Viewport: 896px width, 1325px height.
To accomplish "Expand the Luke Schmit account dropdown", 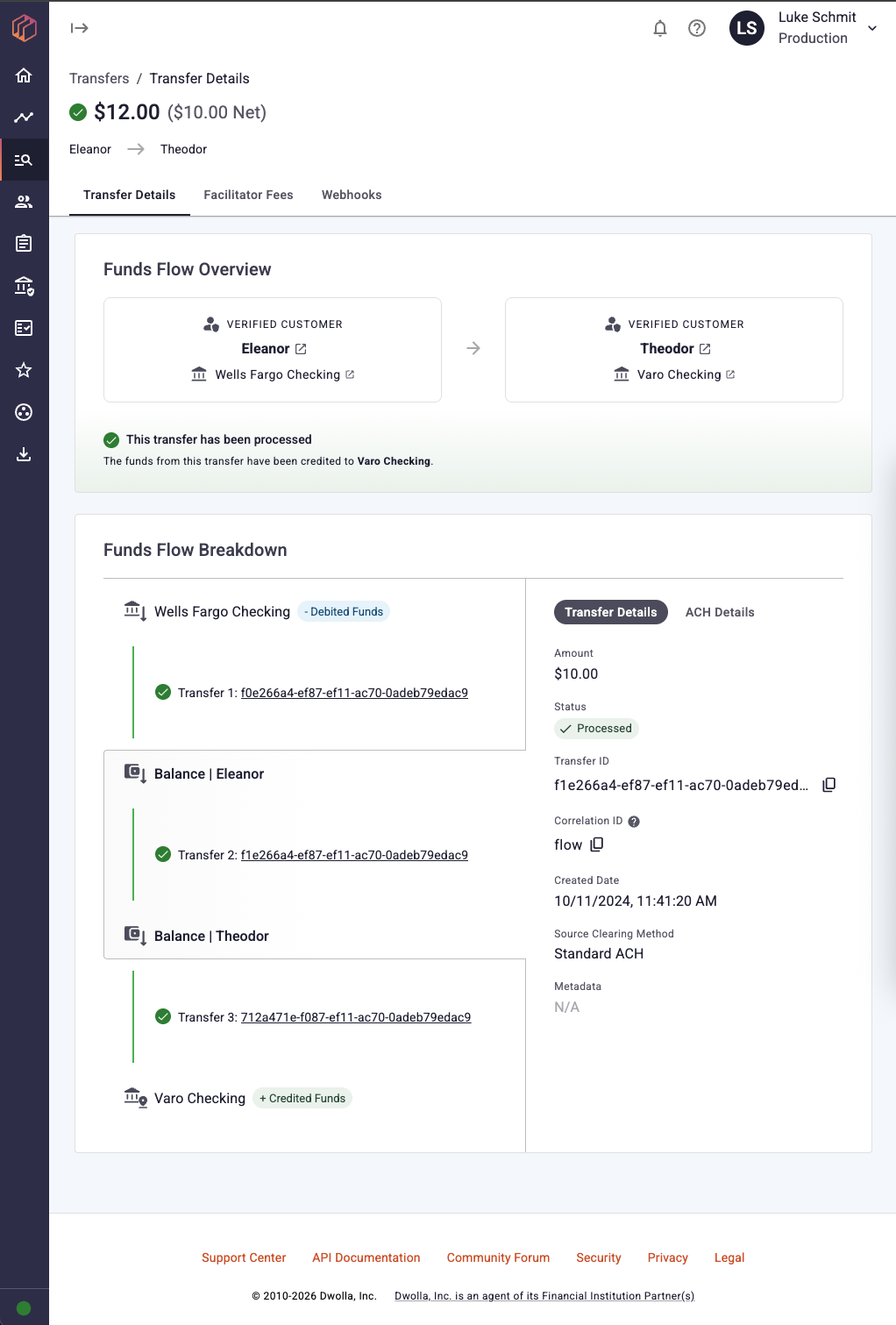I will 872,28.
